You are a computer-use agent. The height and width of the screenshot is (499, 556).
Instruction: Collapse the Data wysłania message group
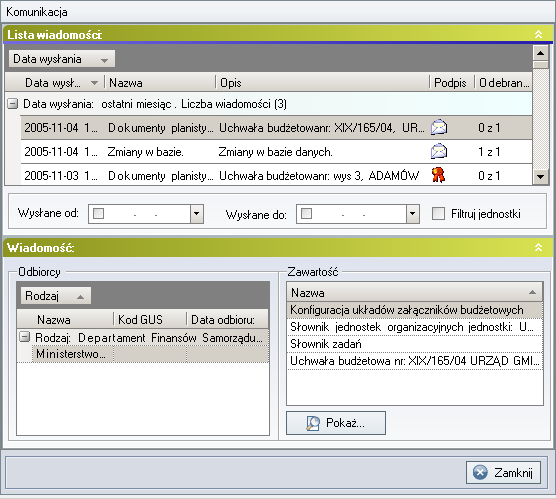click(13, 104)
